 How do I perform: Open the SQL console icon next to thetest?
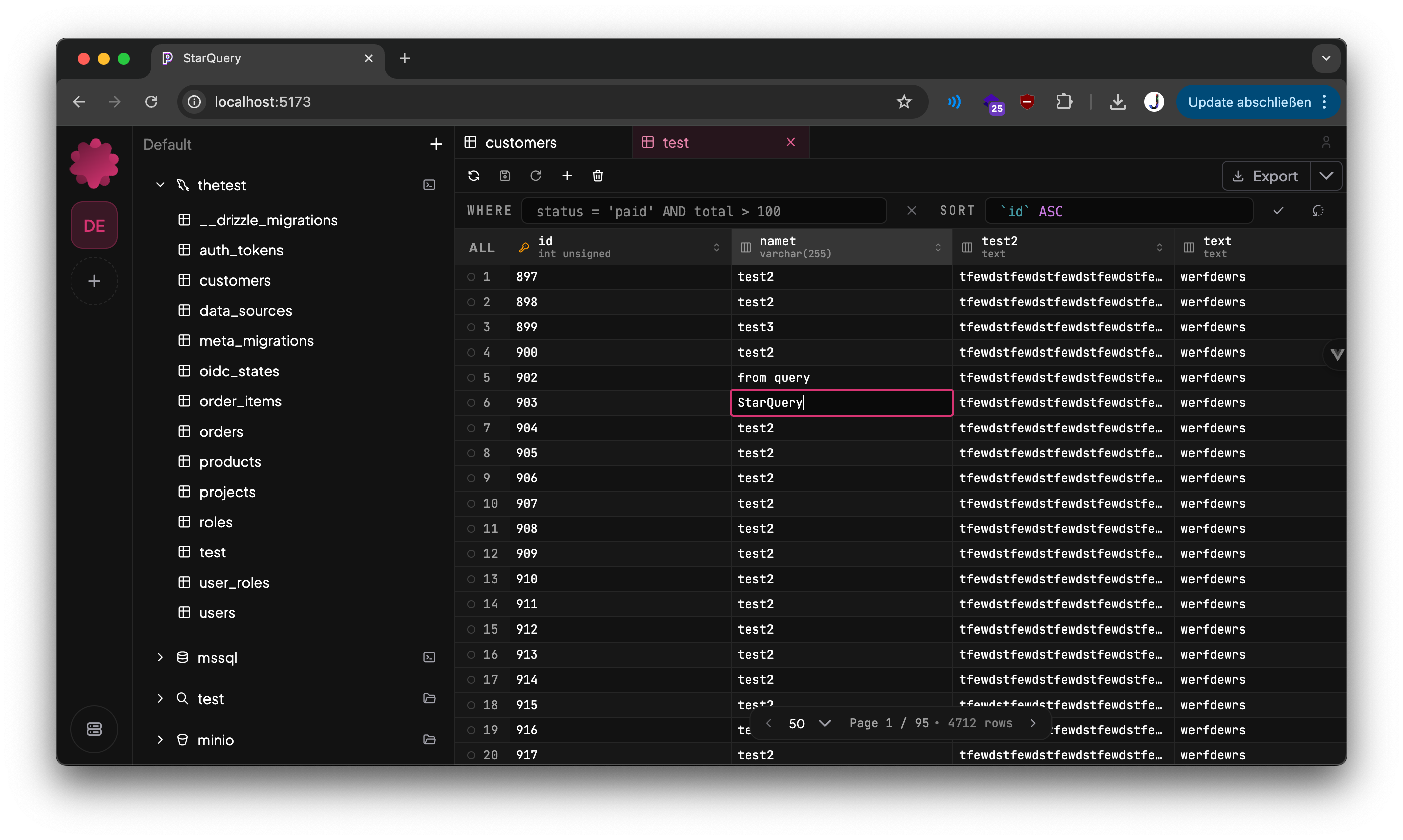click(429, 185)
